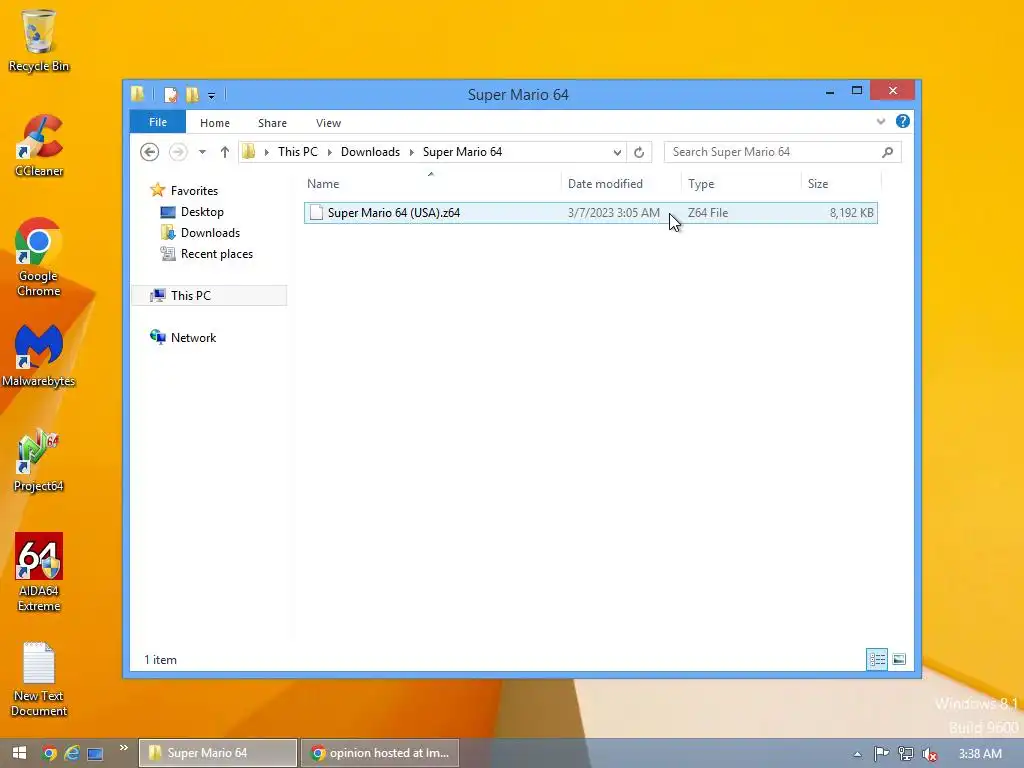This screenshot has height=768, width=1024.
Task: Expand the taskbar toolbar overflow chevron
Action: point(123,748)
